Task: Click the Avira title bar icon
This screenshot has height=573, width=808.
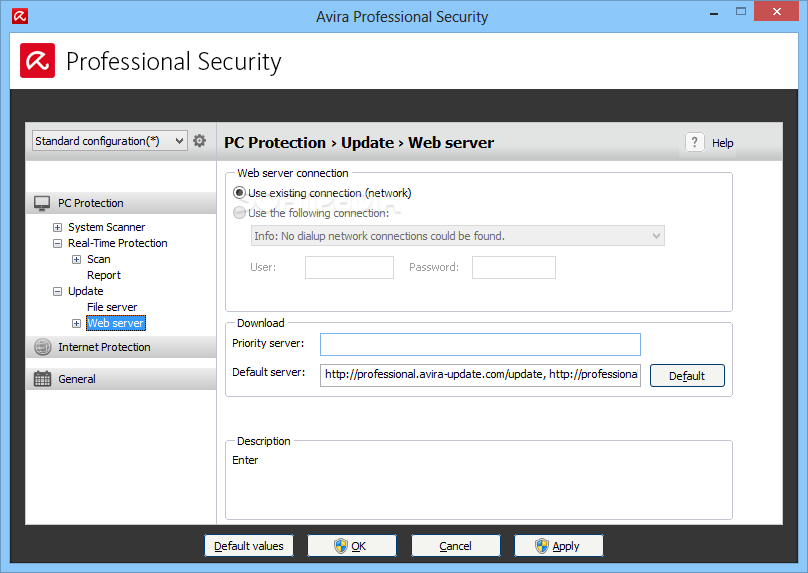Action: click(20, 16)
